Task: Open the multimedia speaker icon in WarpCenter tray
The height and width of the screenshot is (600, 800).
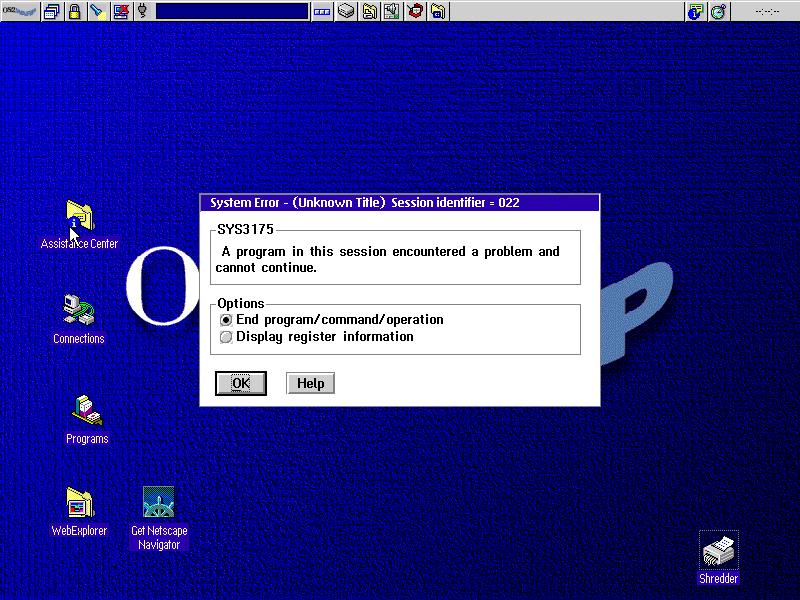Action: coord(392,11)
